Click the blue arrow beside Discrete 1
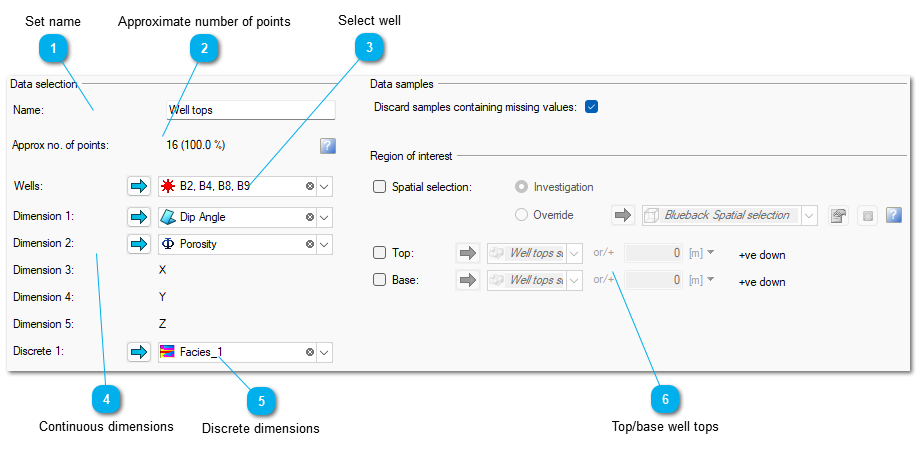Image resolution: width=919 pixels, height=452 pixels. (139, 352)
